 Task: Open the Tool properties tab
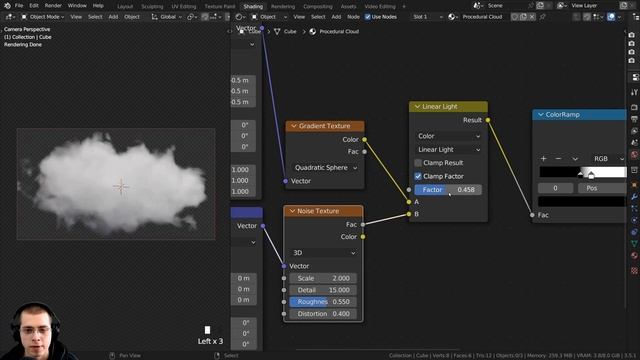coord(634,92)
